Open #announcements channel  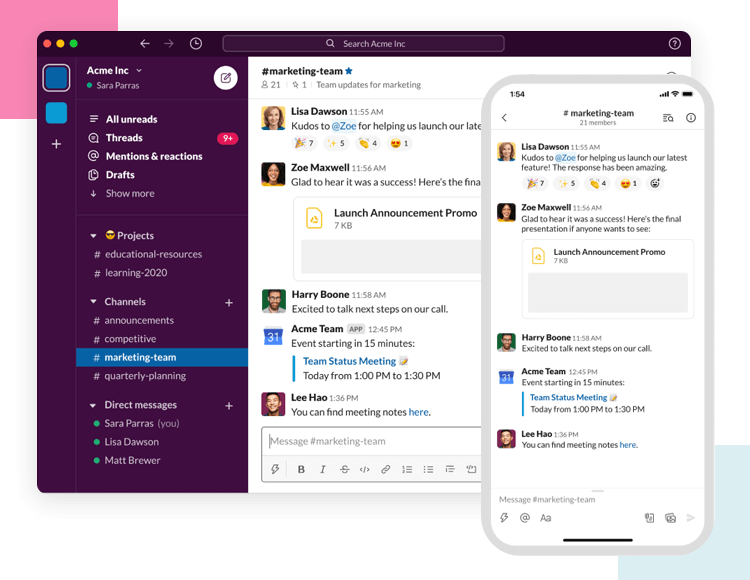pos(162,320)
